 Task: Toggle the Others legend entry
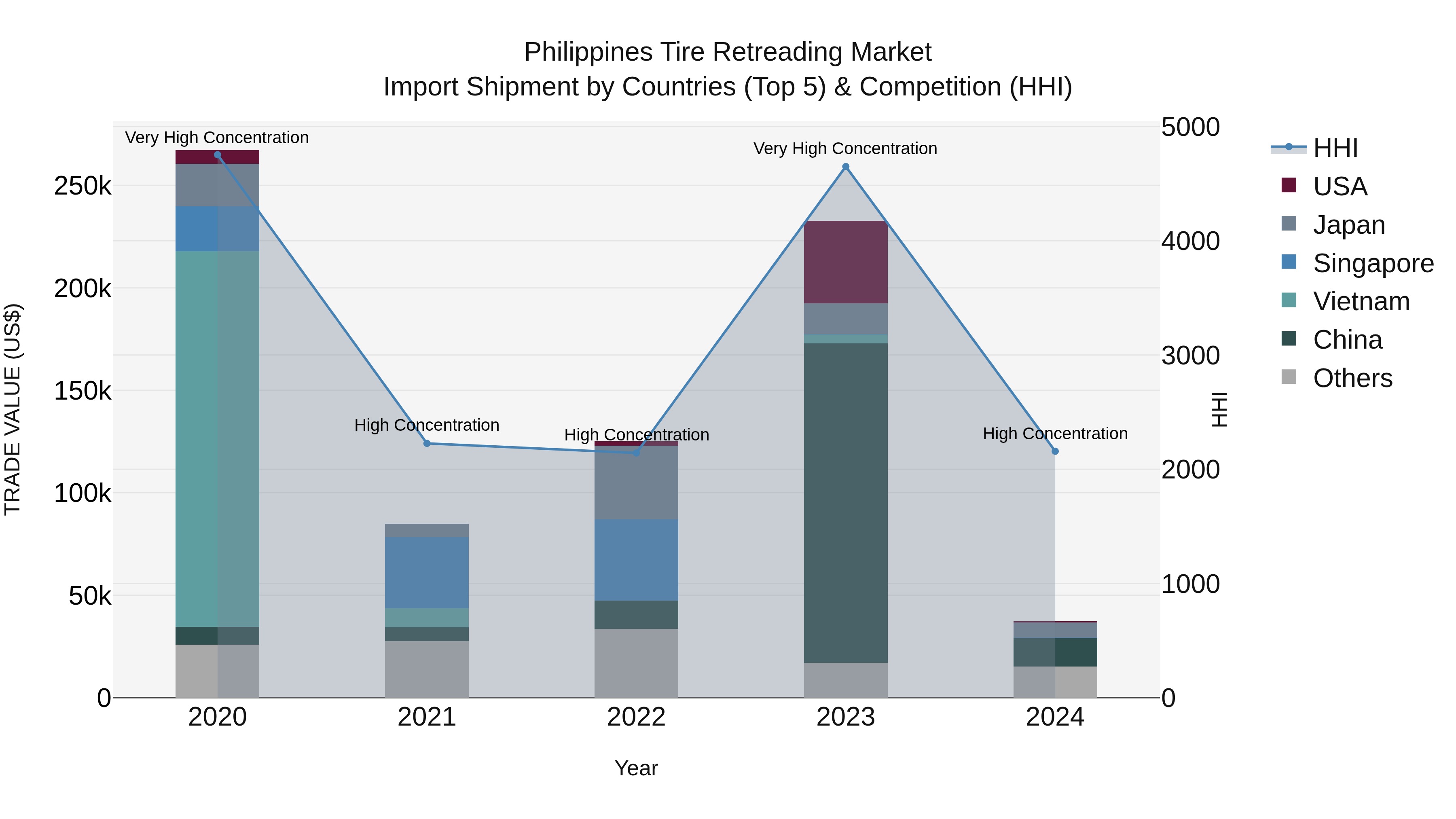pyautogui.click(x=1337, y=378)
